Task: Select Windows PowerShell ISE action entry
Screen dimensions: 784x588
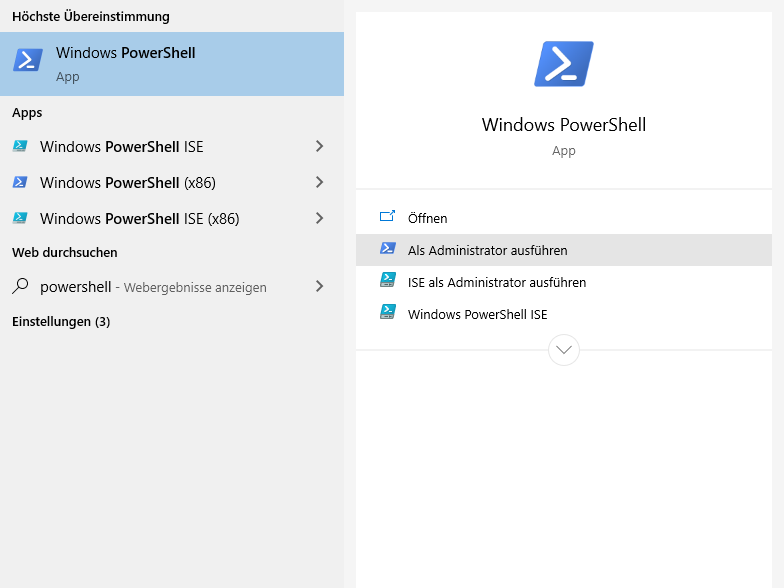Action: pos(564,314)
